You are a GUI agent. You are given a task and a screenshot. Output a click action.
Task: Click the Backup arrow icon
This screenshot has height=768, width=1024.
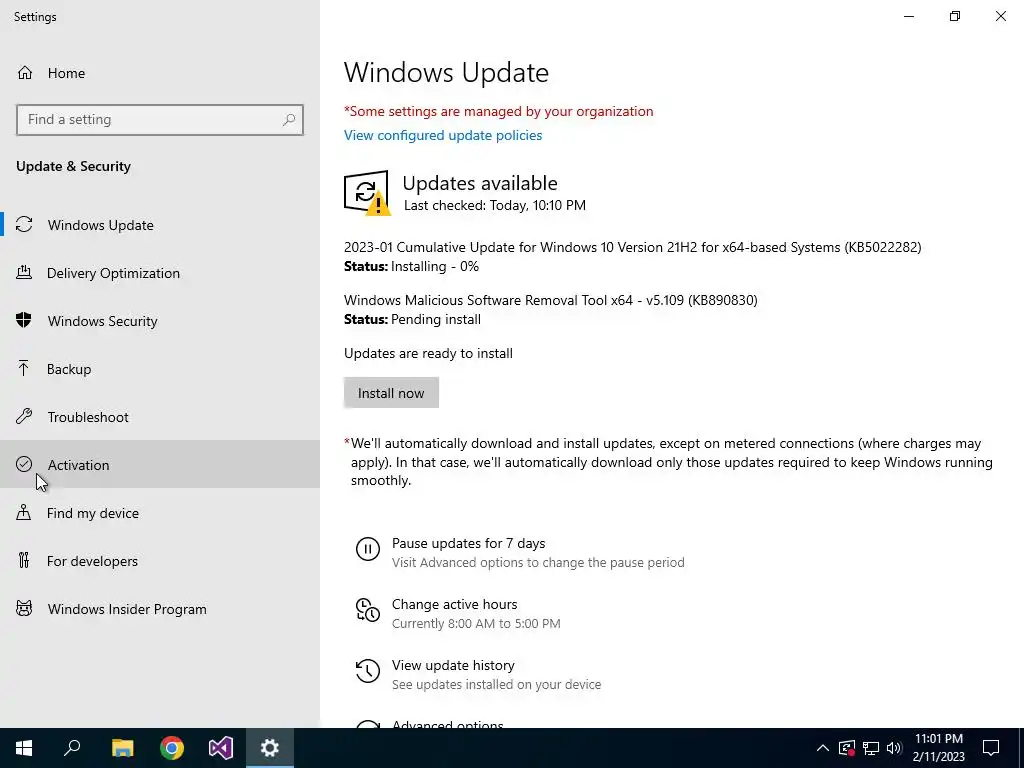24,368
